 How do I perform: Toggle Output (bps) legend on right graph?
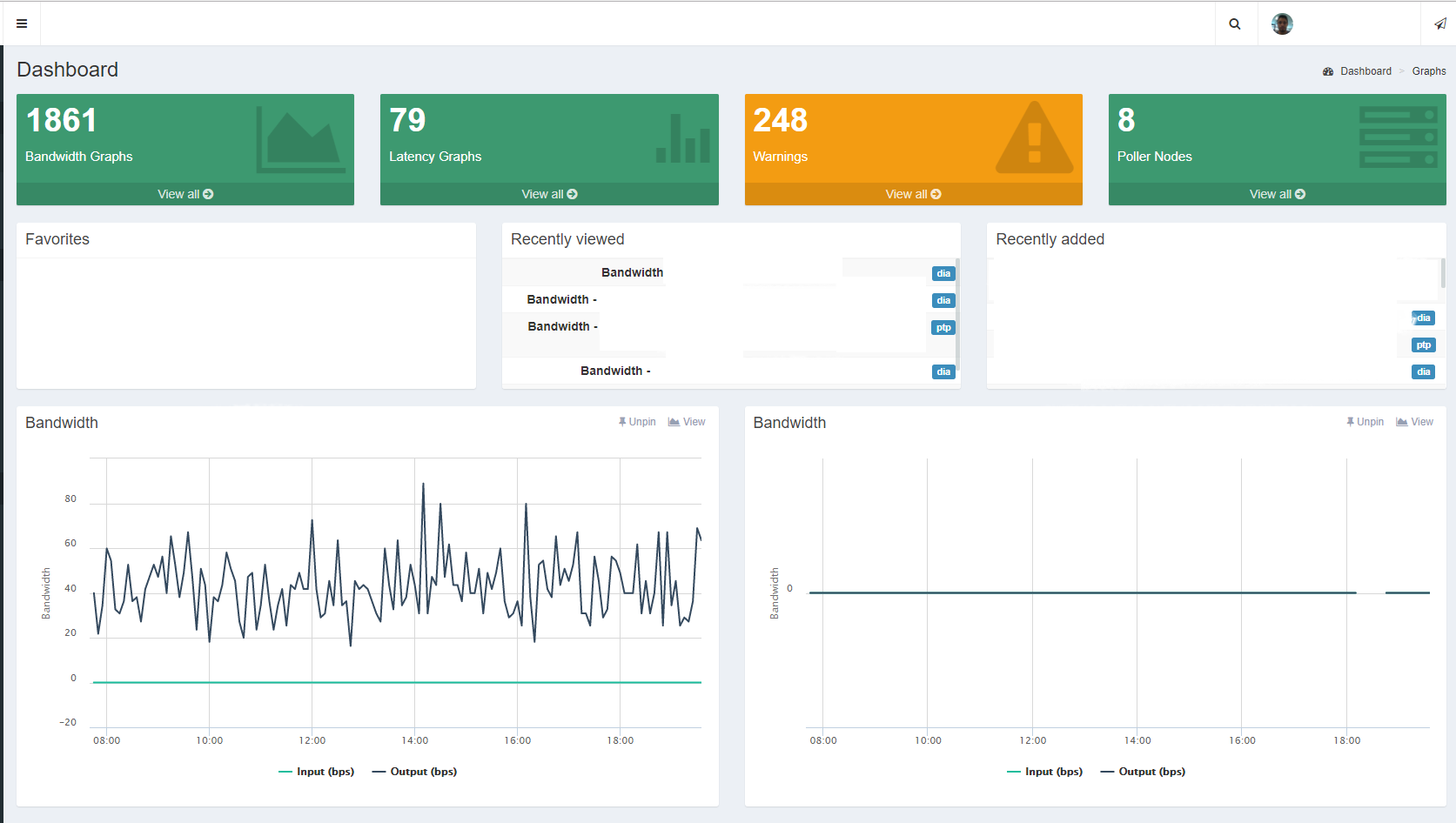tap(1143, 772)
